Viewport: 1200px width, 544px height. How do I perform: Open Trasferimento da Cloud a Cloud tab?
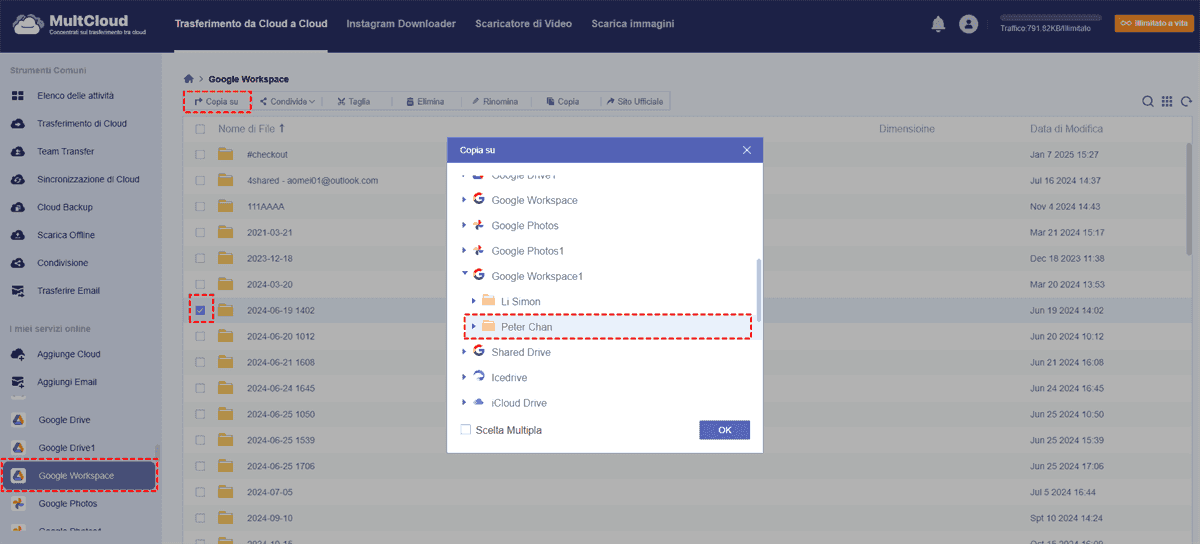pos(250,23)
